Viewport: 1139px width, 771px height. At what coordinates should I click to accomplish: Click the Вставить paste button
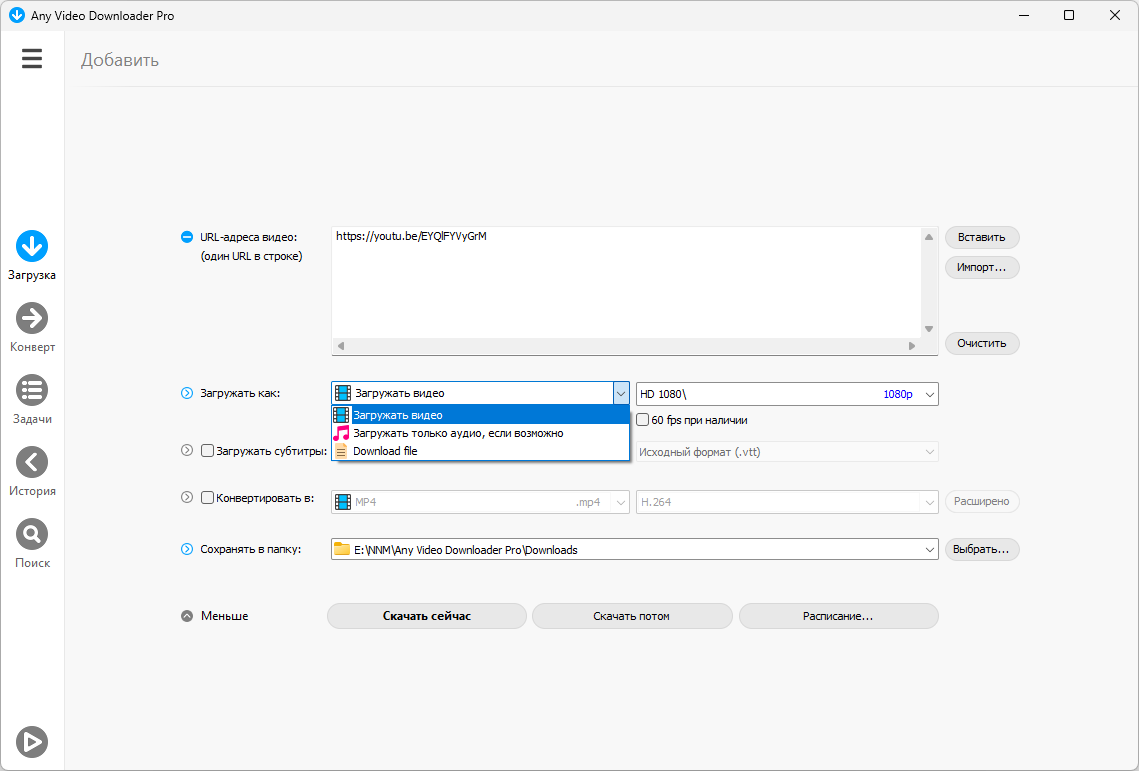pos(981,237)
